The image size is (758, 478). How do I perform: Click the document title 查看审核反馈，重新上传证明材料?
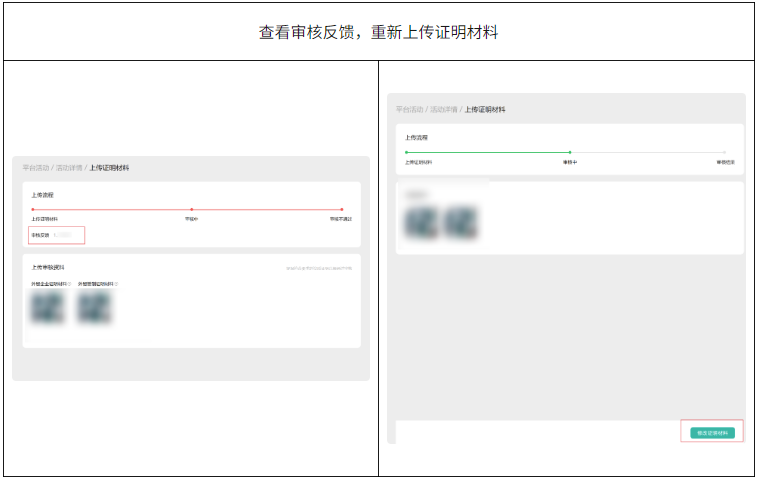pyautogui.click(x=378, y=32)
